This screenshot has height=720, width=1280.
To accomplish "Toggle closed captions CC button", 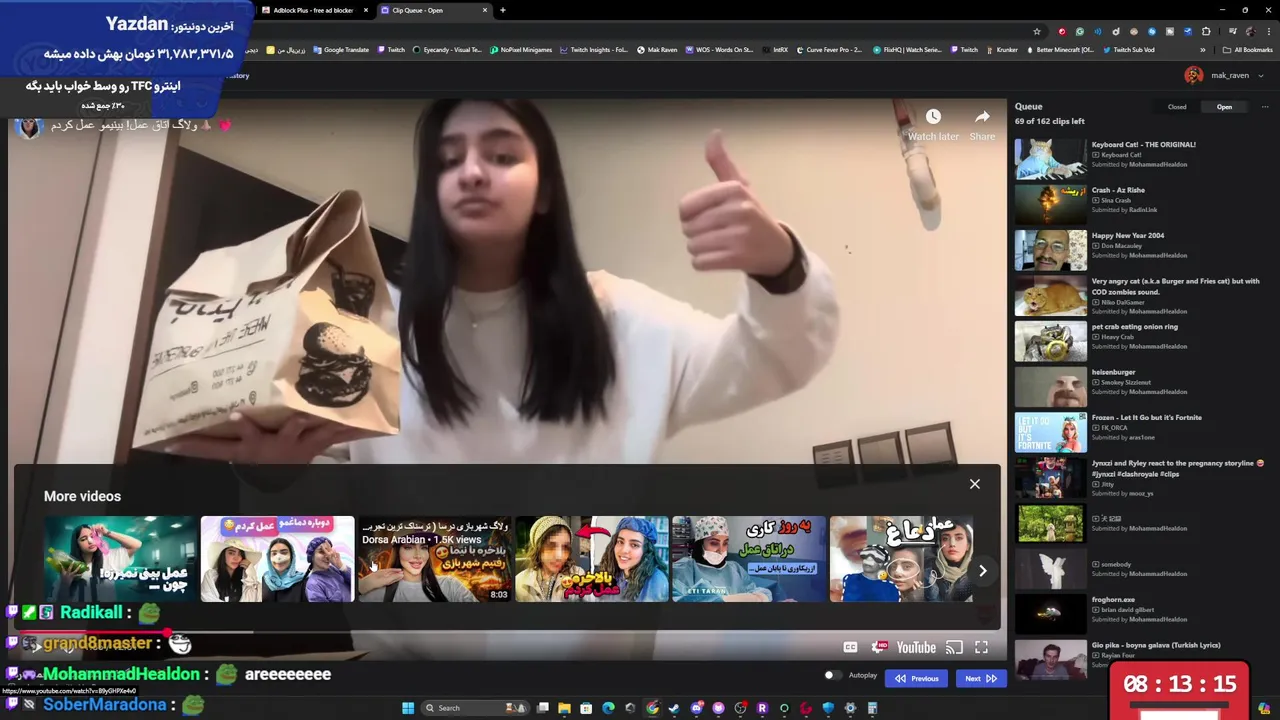I will point(850,648).
